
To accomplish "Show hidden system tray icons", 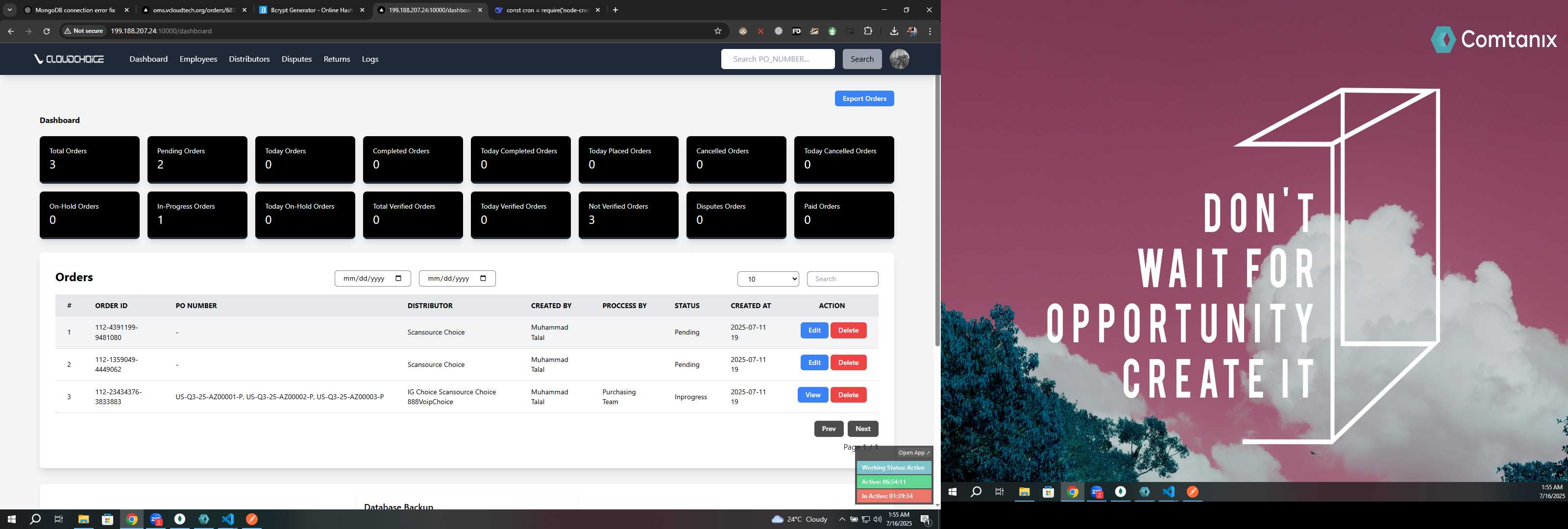I will (x=842, y=519).
